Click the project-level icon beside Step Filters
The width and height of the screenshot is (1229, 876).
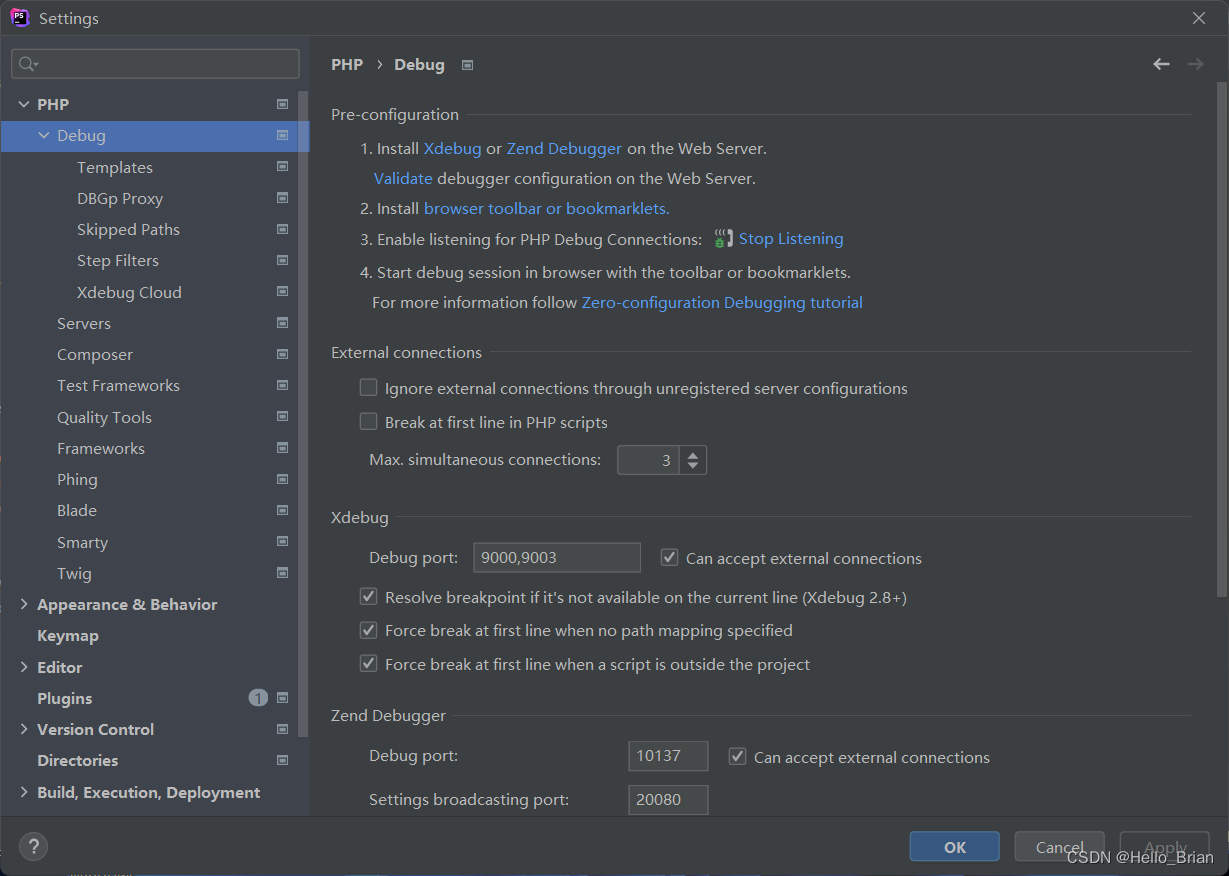click(283, 260)
